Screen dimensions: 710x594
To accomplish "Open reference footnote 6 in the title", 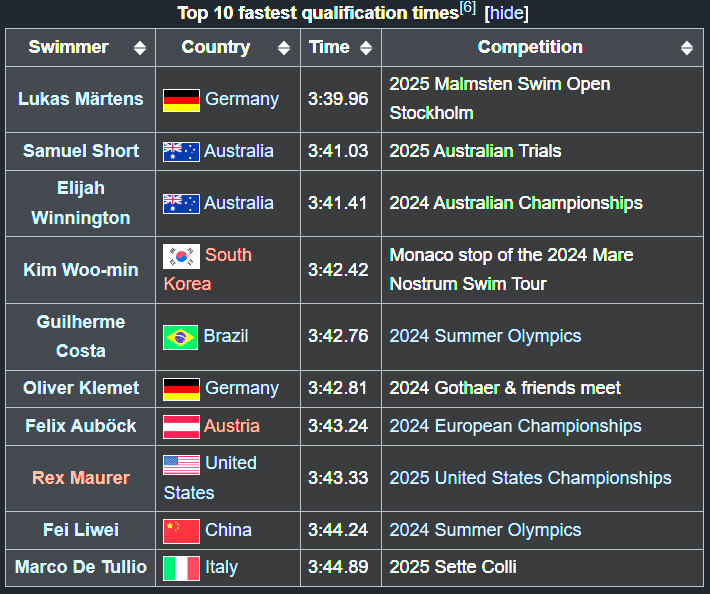I will pos(467,8).
